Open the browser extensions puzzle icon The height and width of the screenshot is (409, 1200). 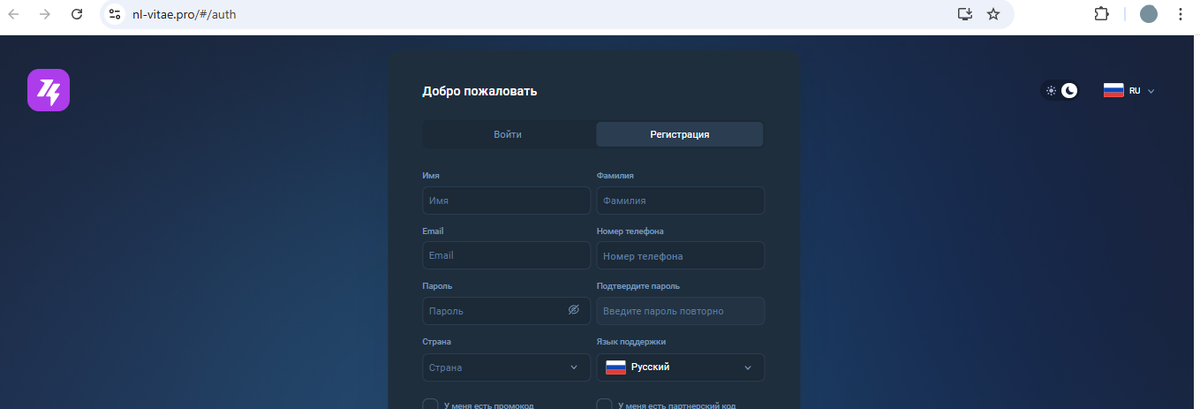click(1101, 14)
